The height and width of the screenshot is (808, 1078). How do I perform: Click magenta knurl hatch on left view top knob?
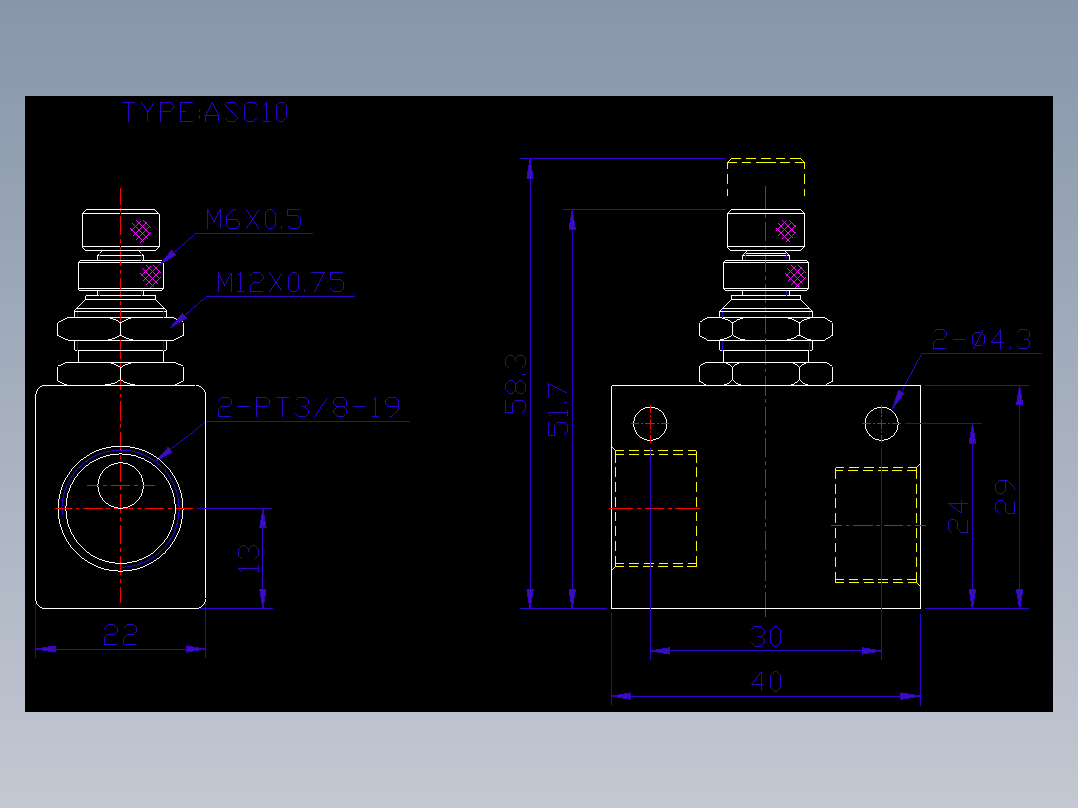(141, 230)
